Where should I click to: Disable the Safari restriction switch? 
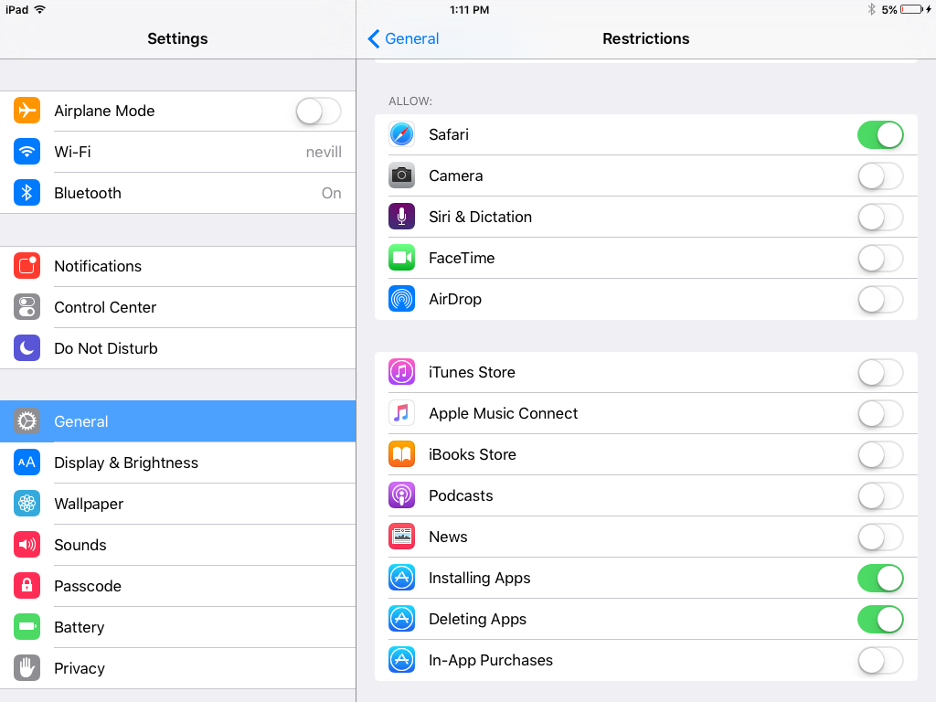880,135
